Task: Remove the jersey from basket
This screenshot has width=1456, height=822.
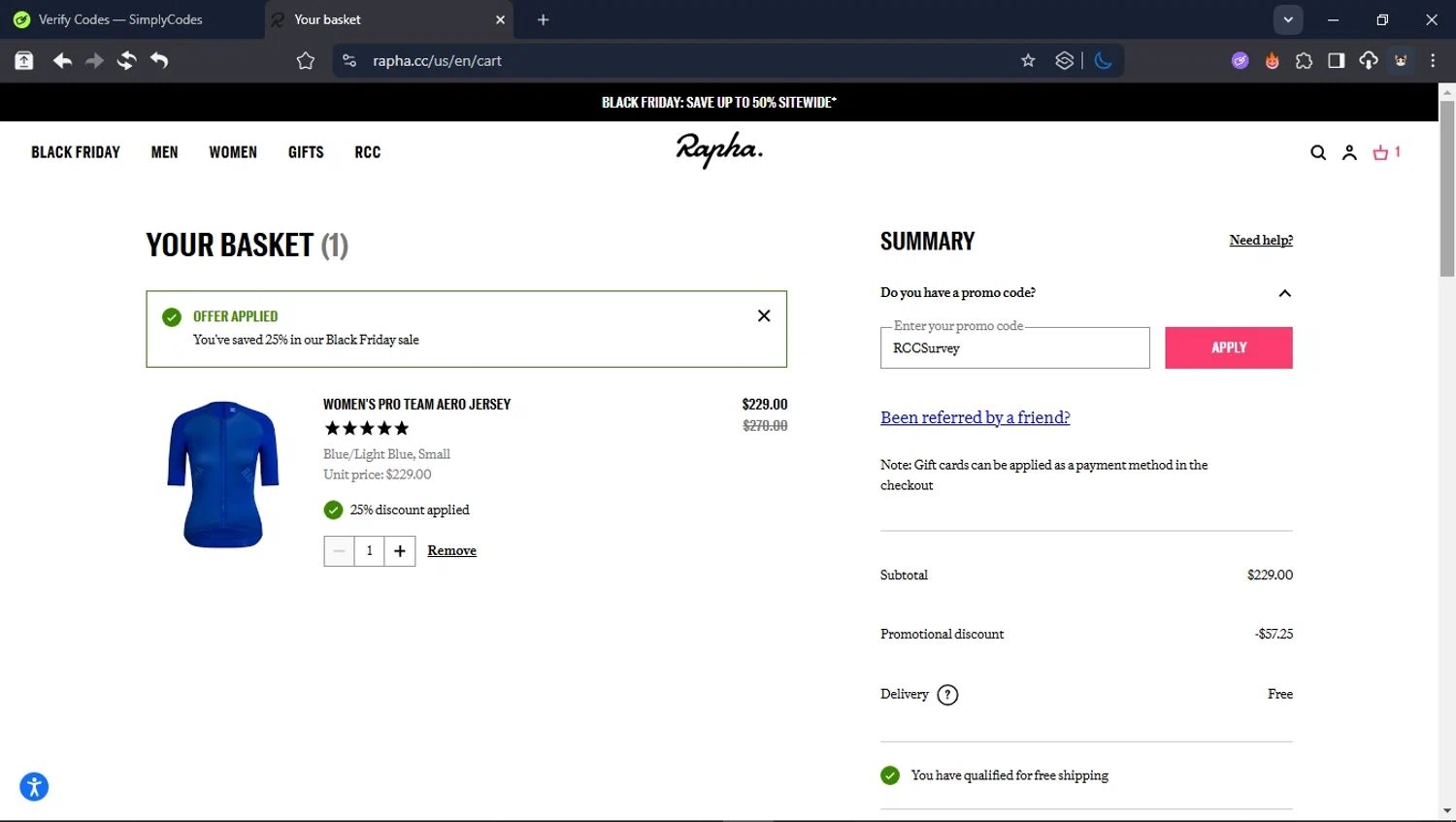Action: [451, 551]
